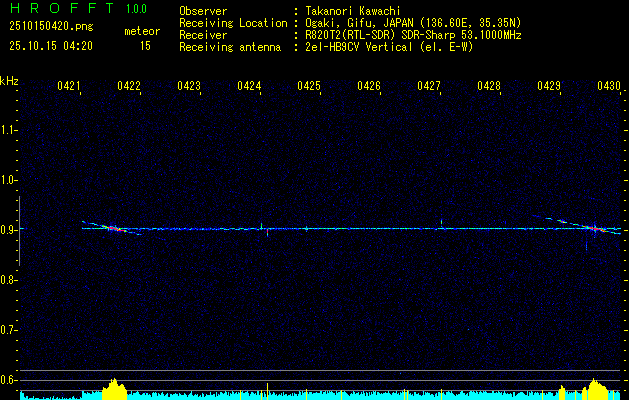This screenshot has width=629, height=400.
Task: Select the 0426 time marker
Action: [369, 87]
